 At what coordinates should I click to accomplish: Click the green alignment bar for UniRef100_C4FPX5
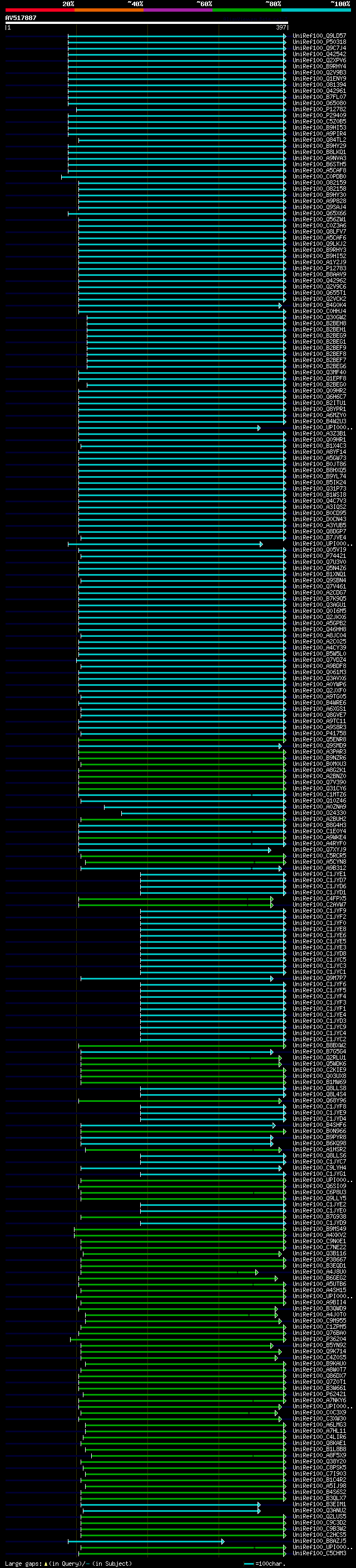pyautogui.click(x=176, y=898)
